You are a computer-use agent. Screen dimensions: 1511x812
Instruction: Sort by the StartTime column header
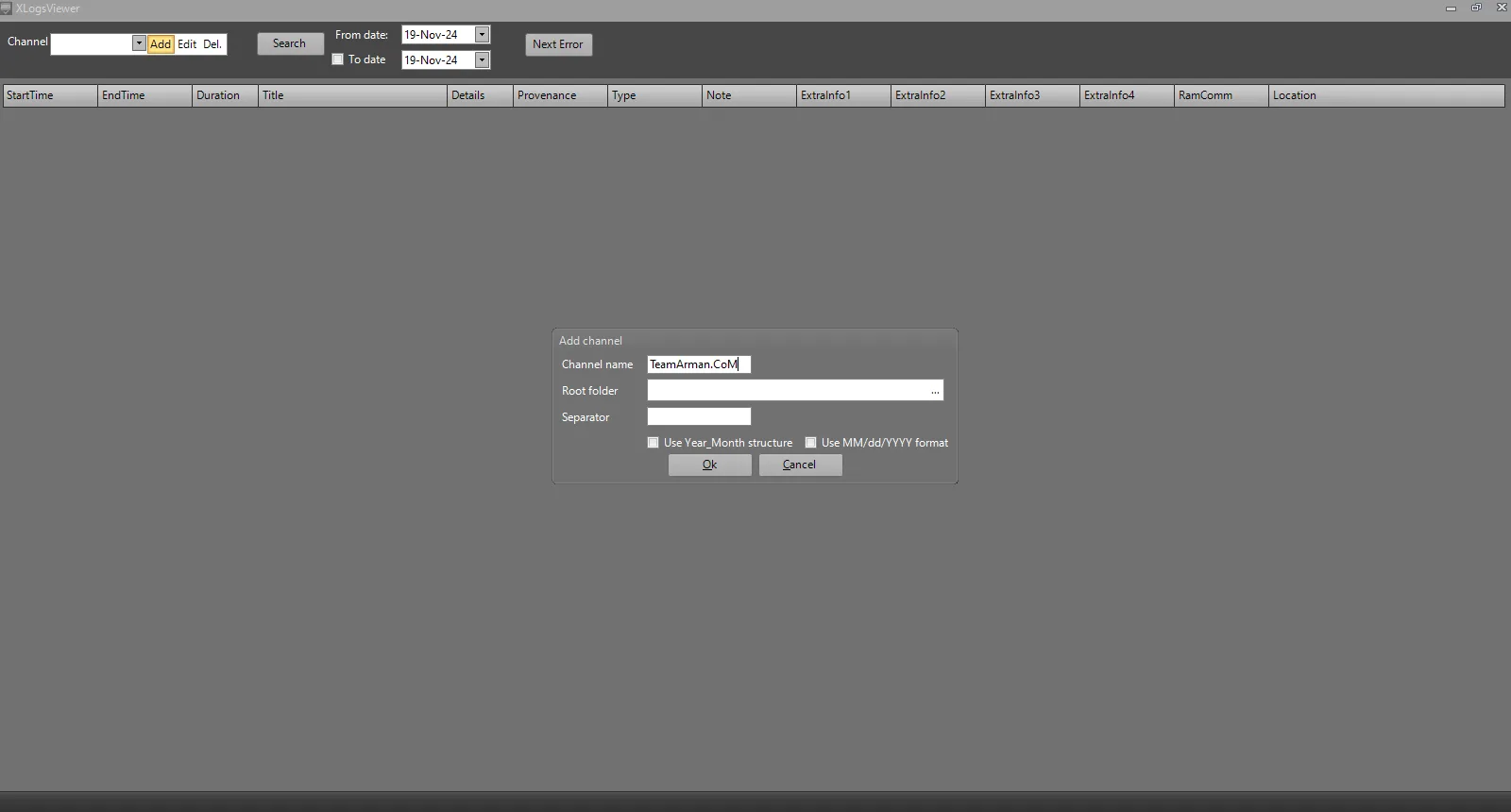tap(50, 95)
